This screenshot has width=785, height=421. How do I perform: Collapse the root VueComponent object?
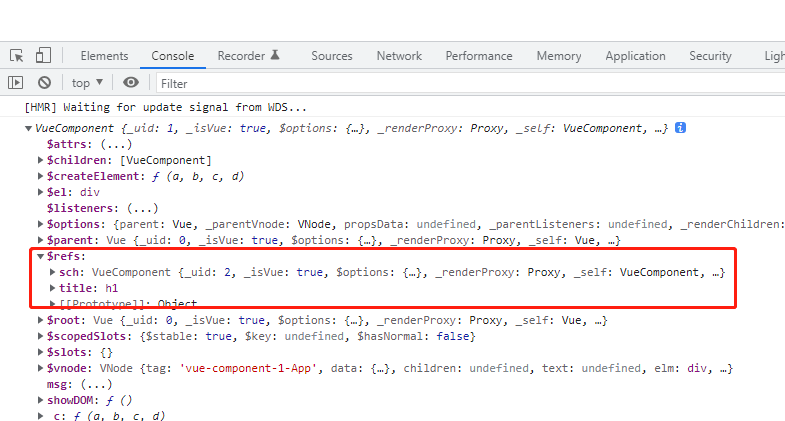29,129
